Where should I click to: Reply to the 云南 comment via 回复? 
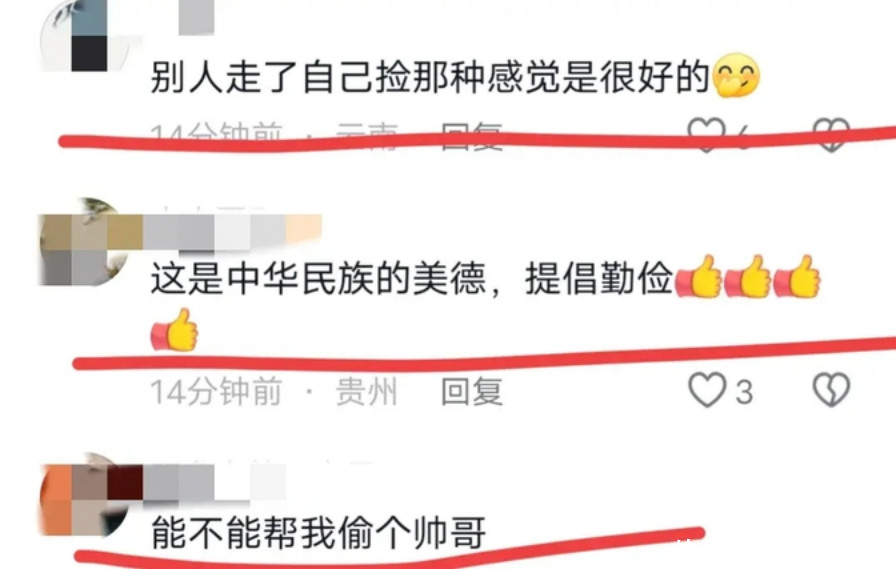coord(472,137)
